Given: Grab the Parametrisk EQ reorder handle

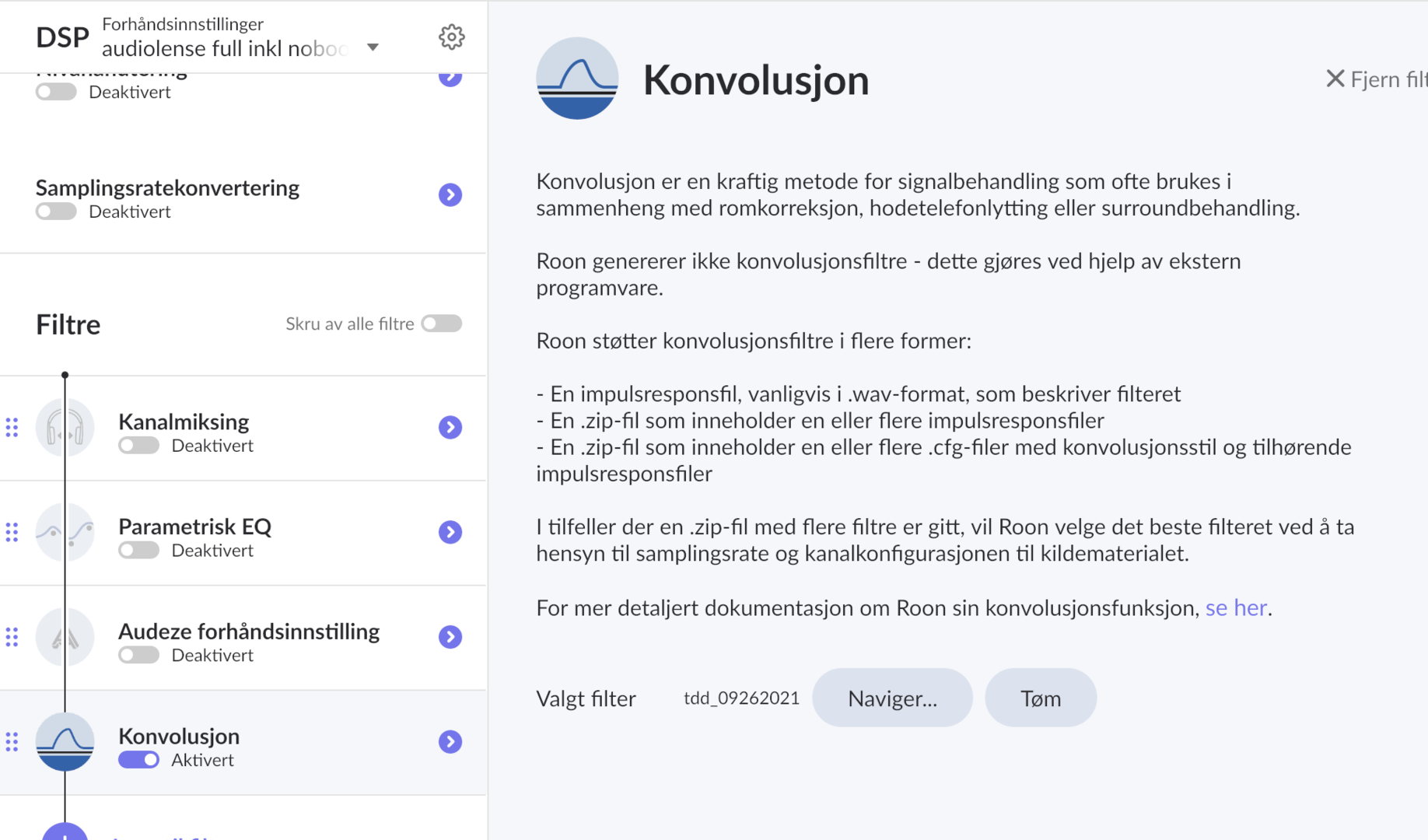Looking at the screenshot, I should (12, 532).
